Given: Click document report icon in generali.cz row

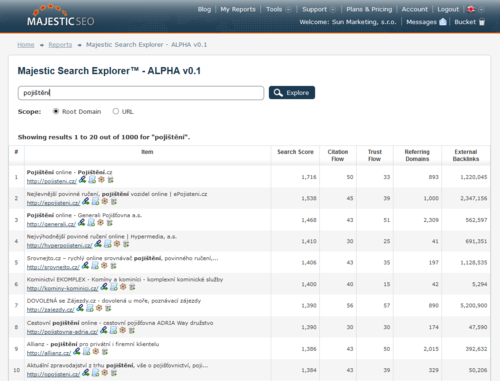Looking at the screenshot, I should coord(91,223).
